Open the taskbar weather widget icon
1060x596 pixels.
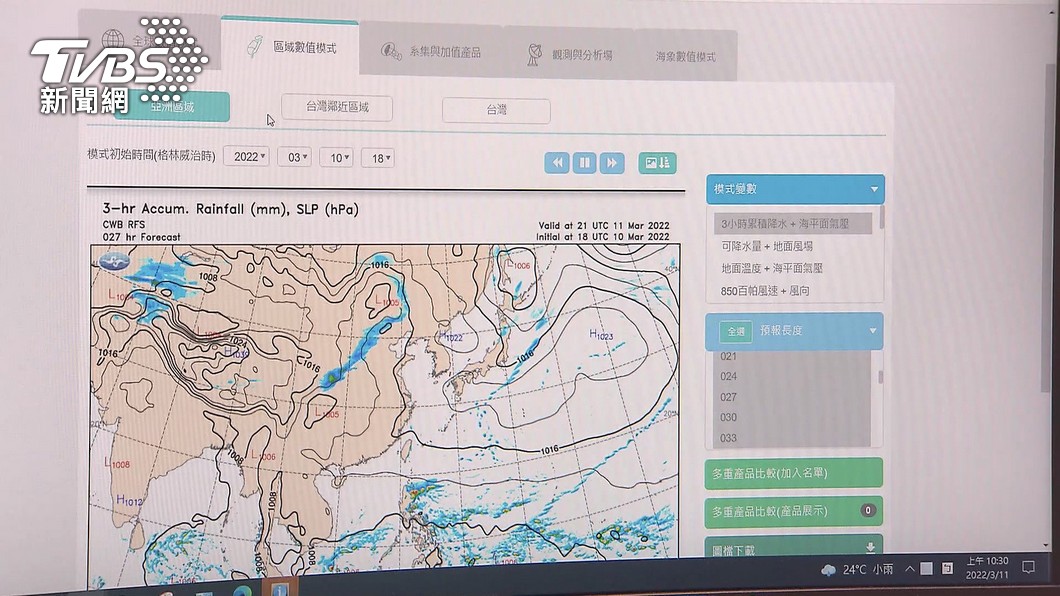point(828,570)
